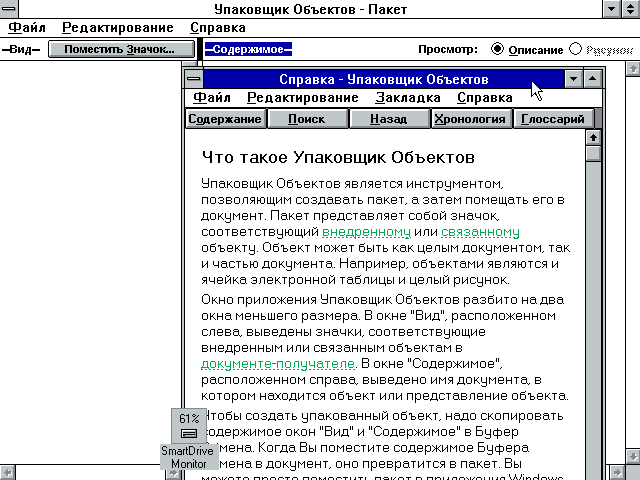The image size is (640, 480).
Task: Open the Закладка menu
Action: tap(408, 98)
